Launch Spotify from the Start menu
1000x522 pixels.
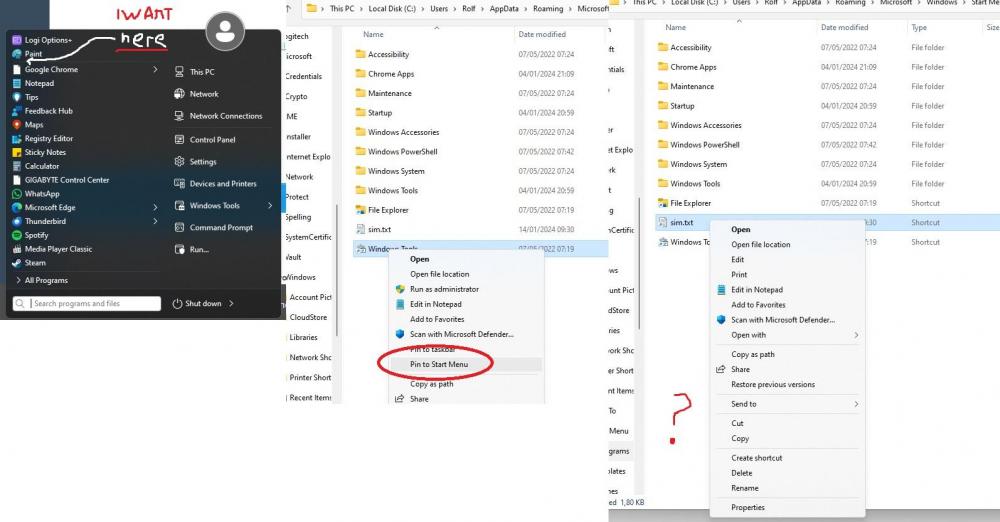[x=36, y=235]
